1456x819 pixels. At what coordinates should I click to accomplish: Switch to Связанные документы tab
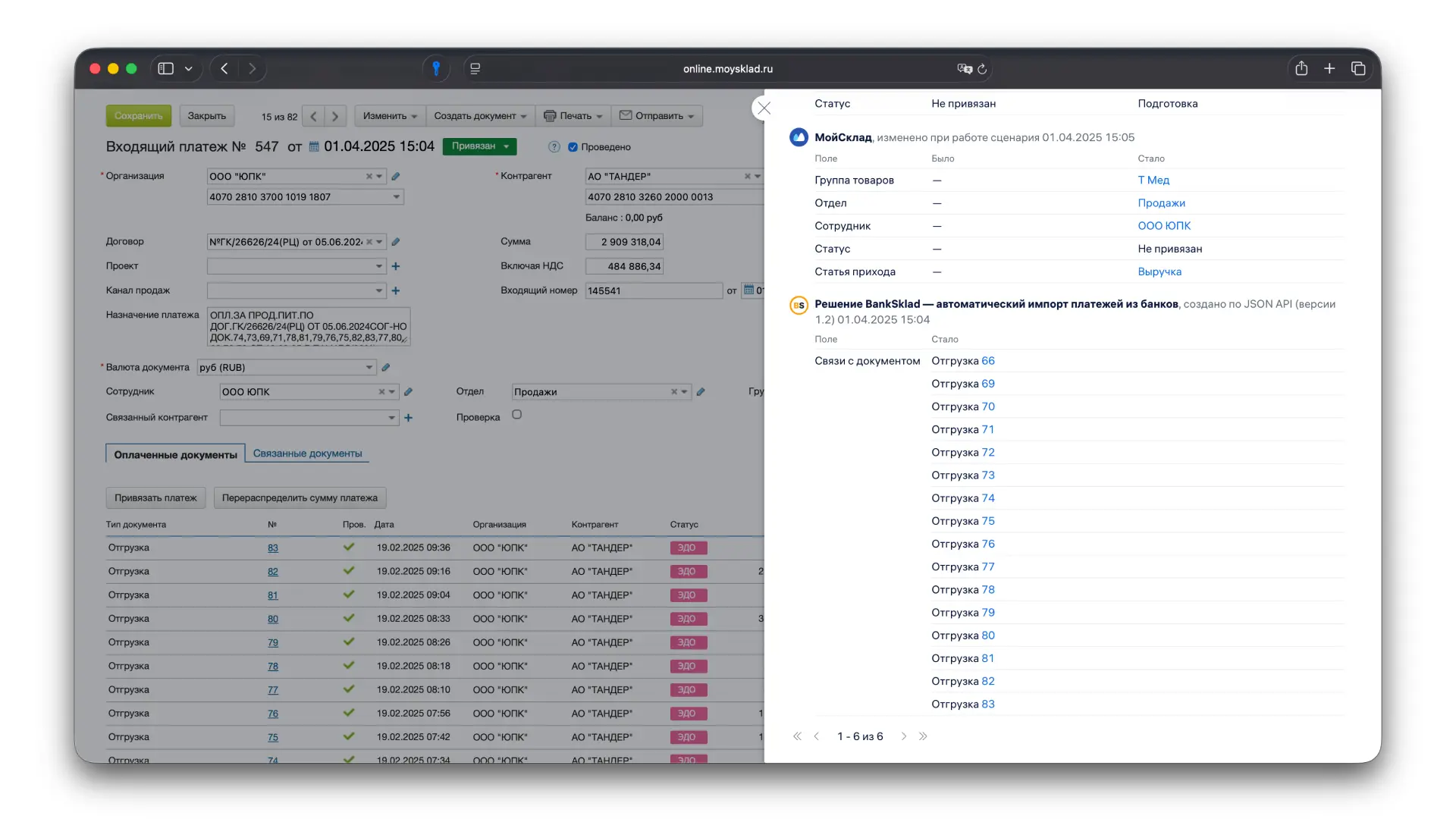point(307,453)
